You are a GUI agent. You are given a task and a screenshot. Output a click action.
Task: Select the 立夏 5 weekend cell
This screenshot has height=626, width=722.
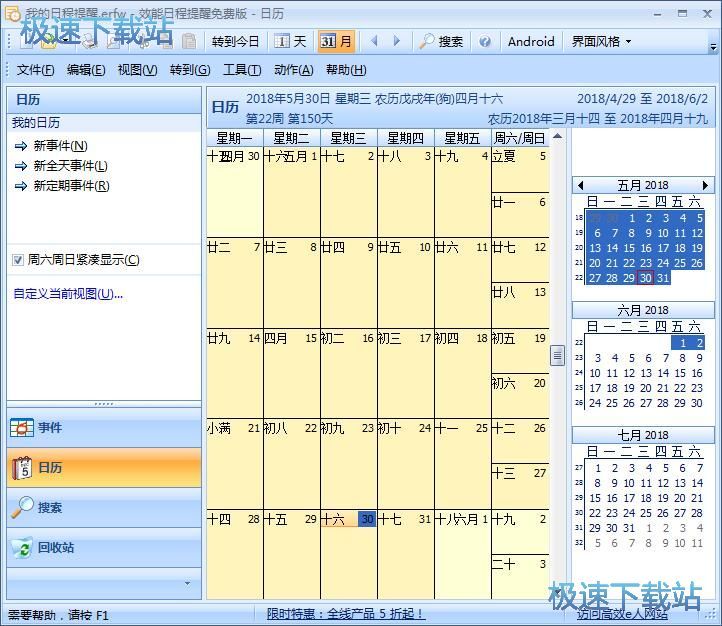pyautogui.click(x=520, y=170)
